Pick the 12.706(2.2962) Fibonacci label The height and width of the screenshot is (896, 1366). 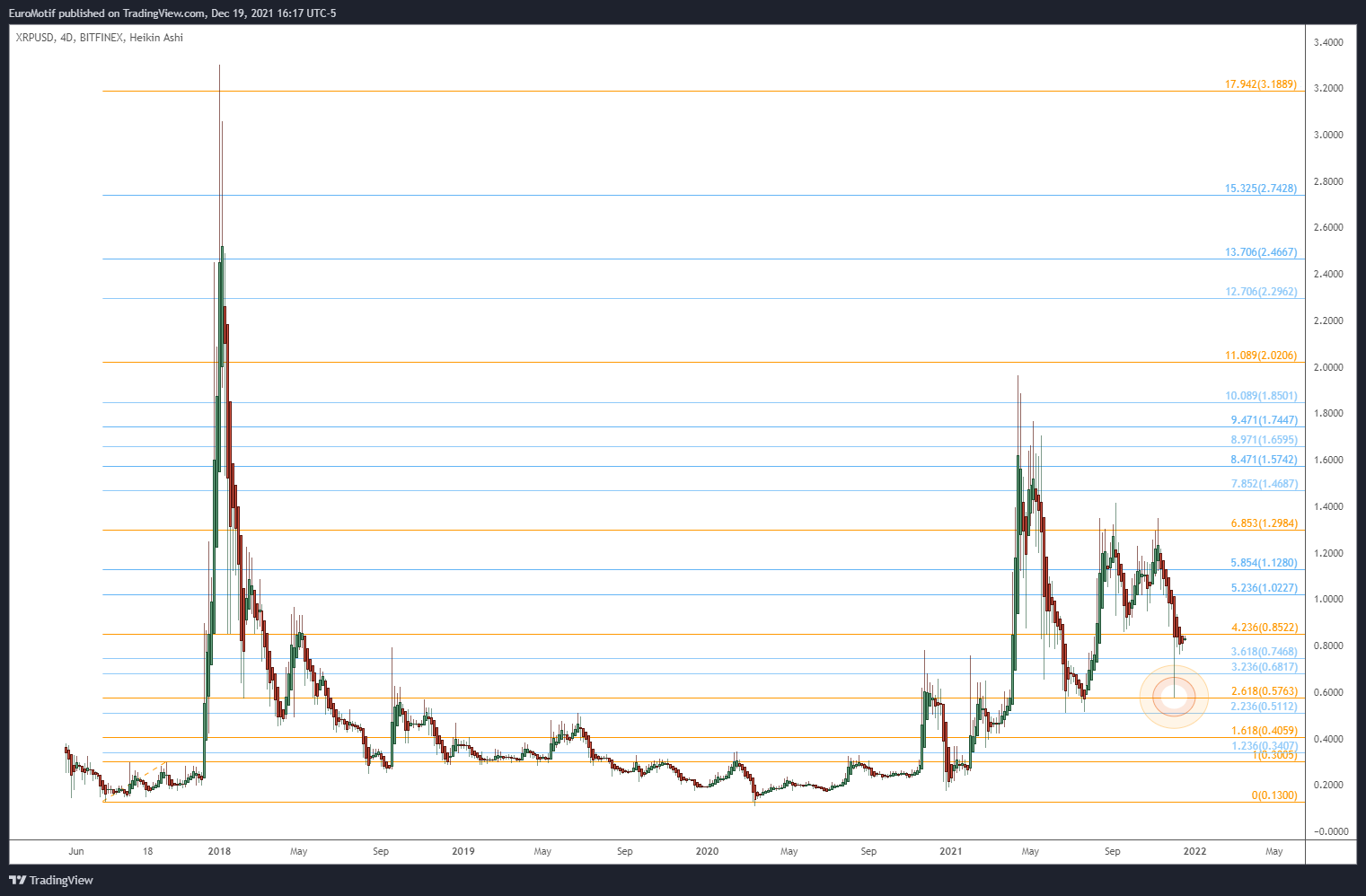pyautogui.click(x=1261, y=292)
